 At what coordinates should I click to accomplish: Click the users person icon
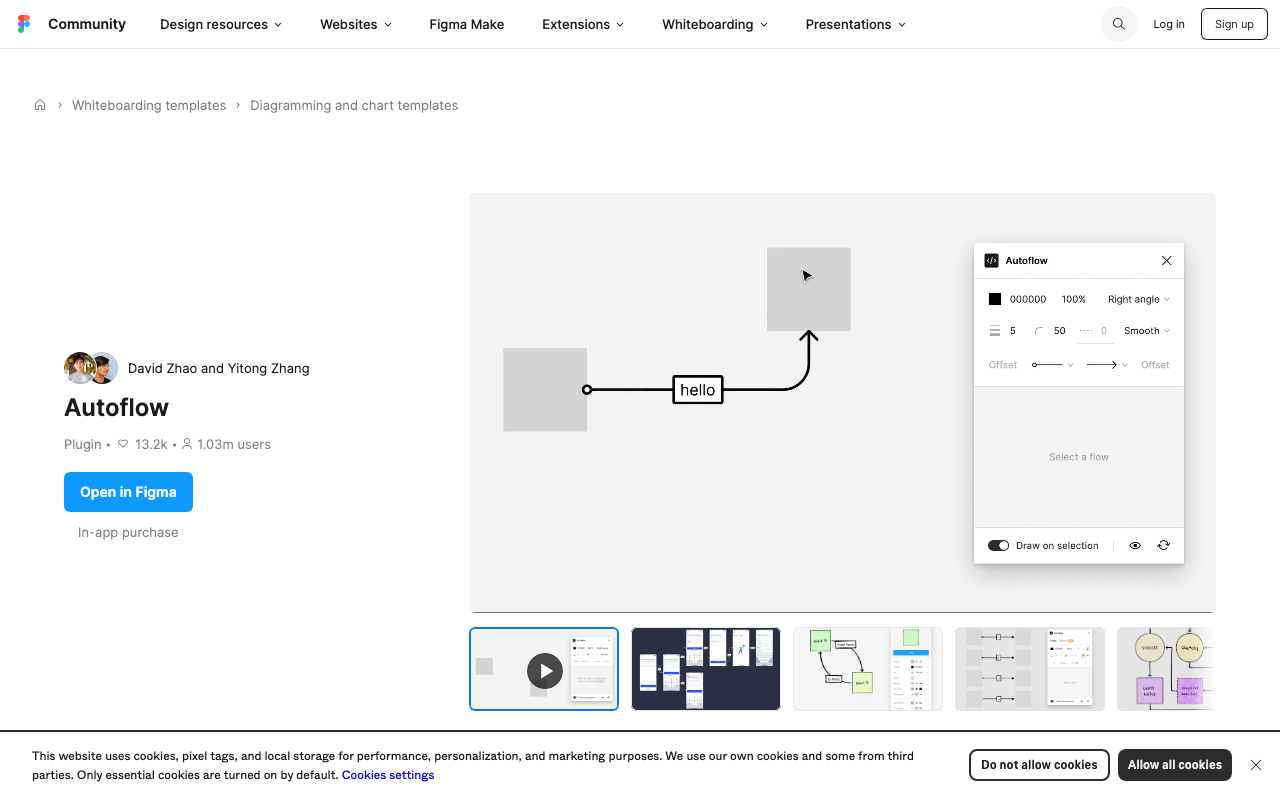187,444
